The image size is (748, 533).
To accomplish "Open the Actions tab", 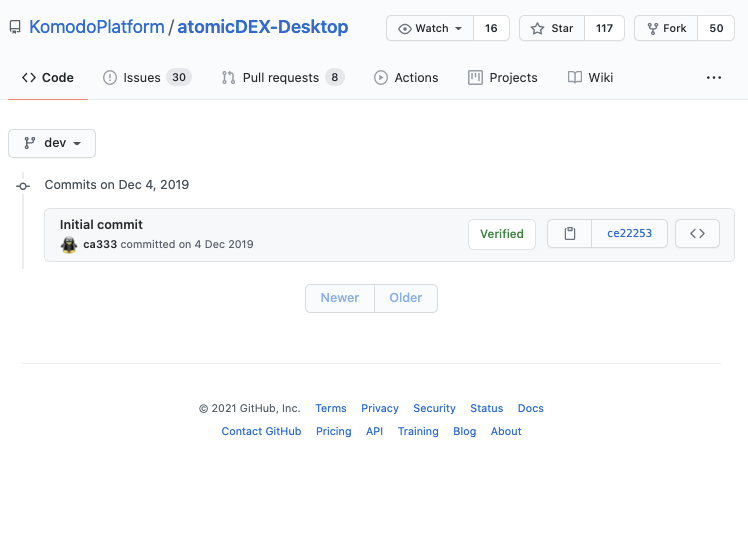I will click(x=406, y=77).
